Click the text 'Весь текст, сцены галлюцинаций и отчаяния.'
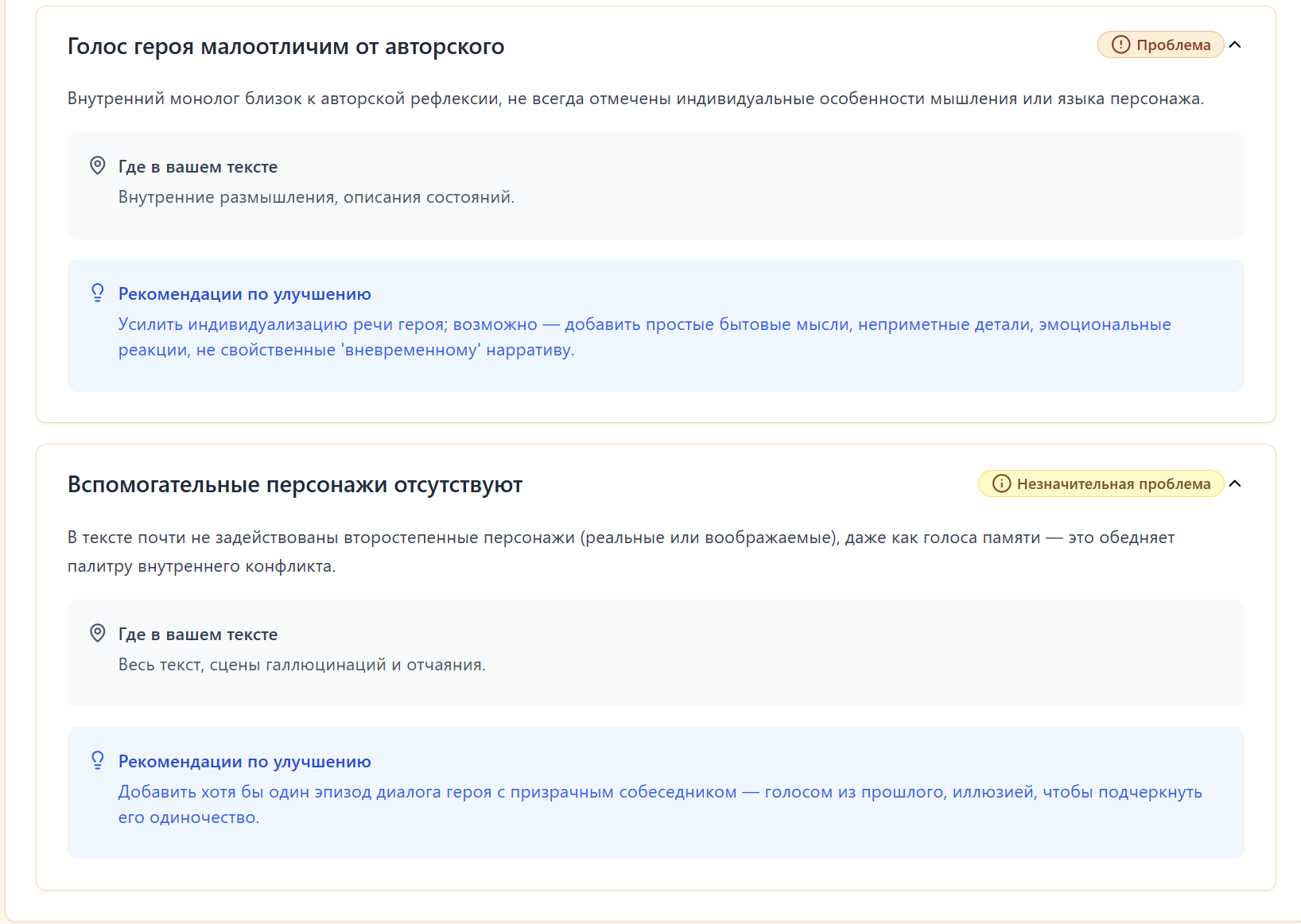The width and height of the screenshot is (1301, 924). click(x=301, y=665)
